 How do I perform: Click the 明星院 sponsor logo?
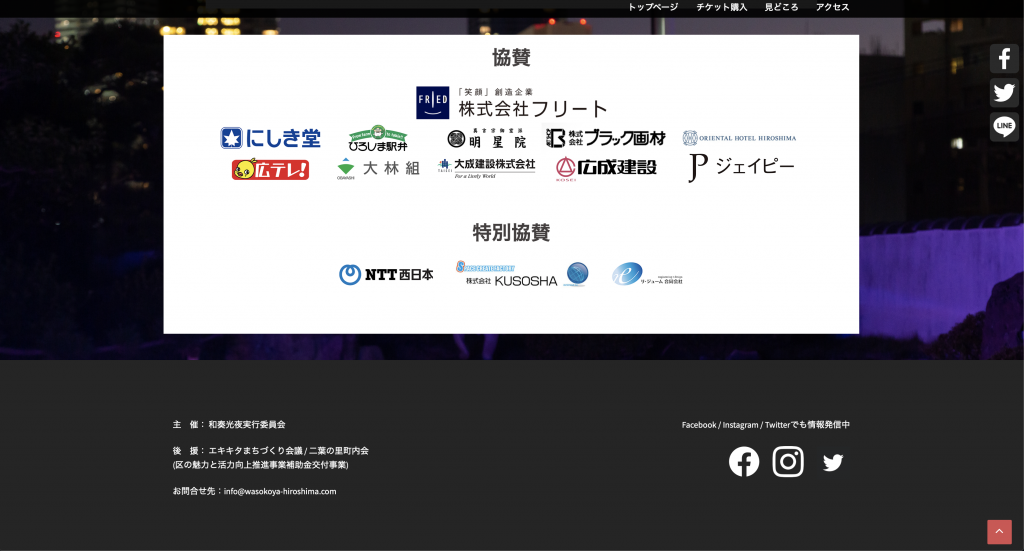(487, 138)
